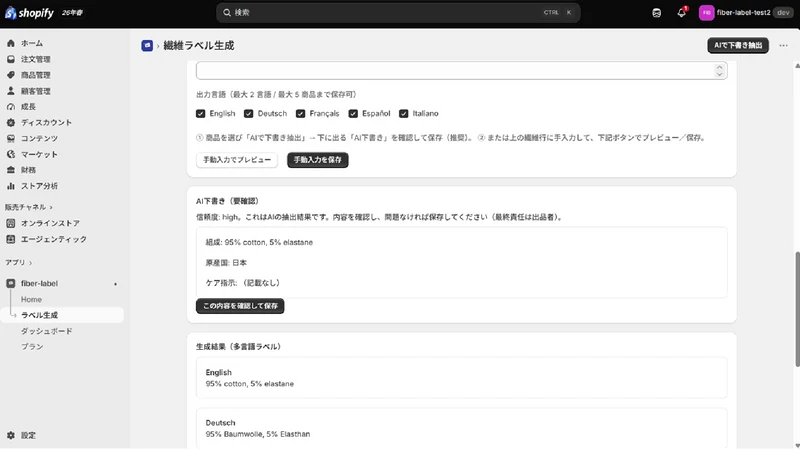Open 注文管理 in the sidebar
This screenshot has height=450, width=800.
click(x=35, y=59)
